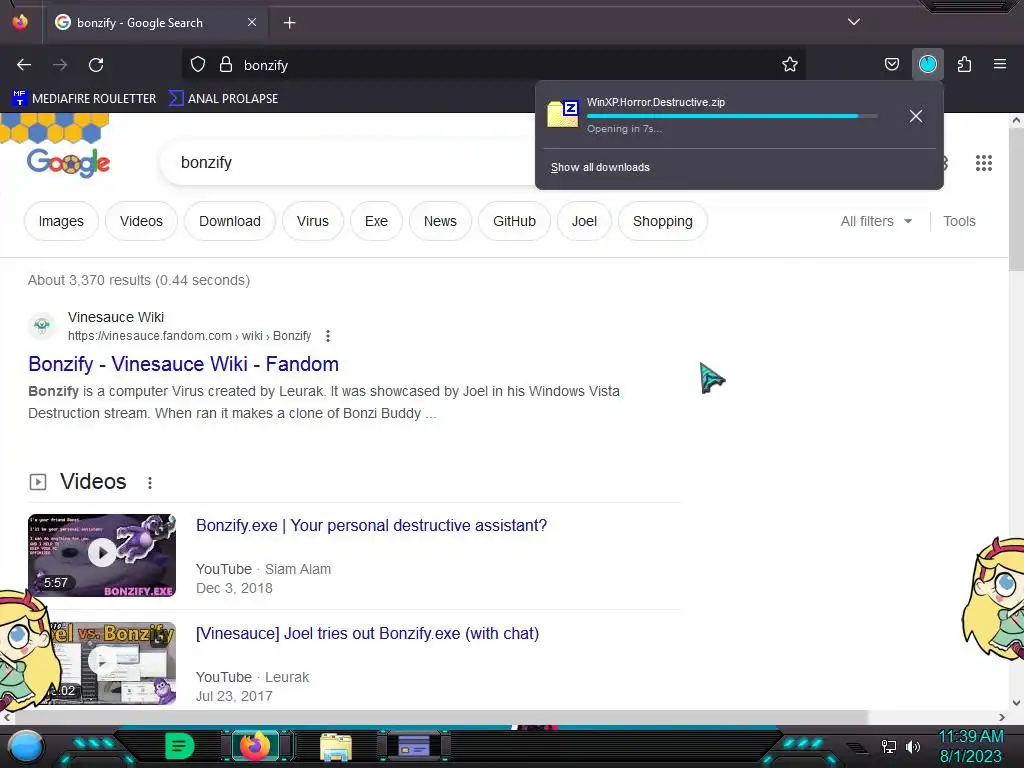Screen dimensions: 1024x768
Task: Switch to Firefox in the taskbar
Action: click(x=255, y=746)
